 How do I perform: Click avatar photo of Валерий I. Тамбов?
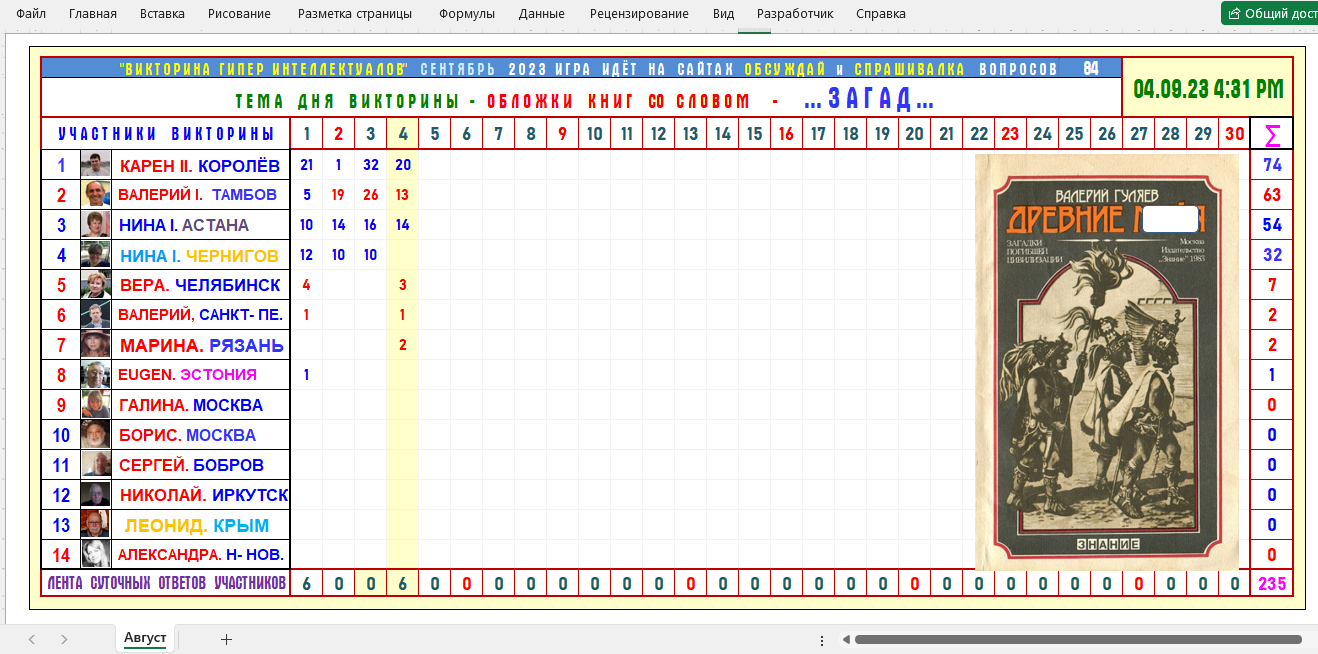96,195
